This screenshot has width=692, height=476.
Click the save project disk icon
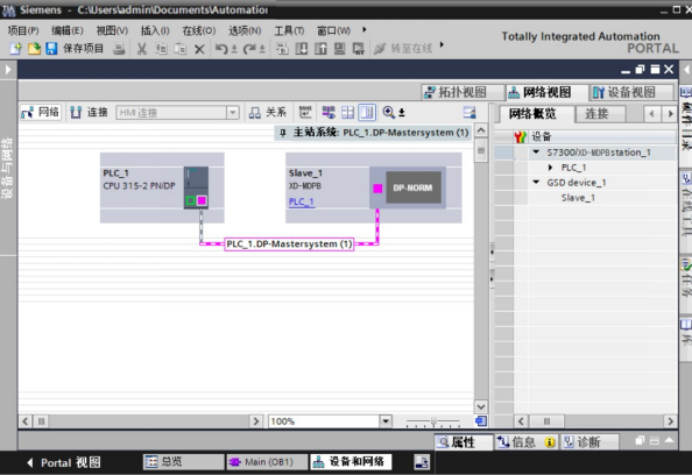(x=52, y=48)
